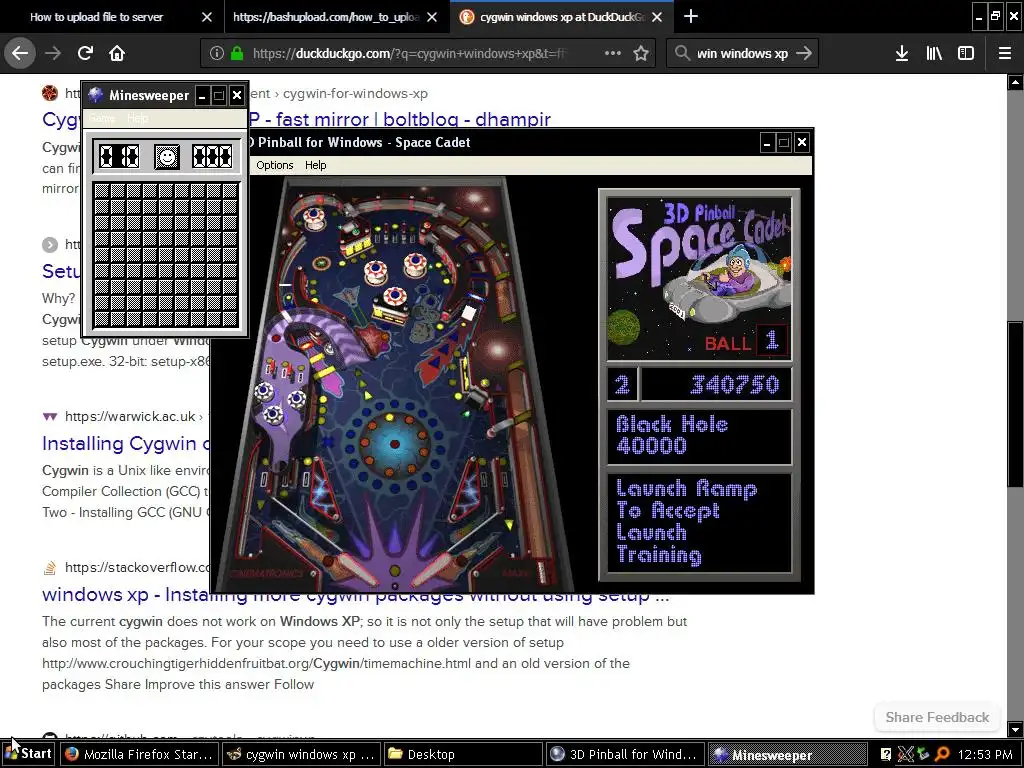Click the stackoverflow.com favicon icon

(50, 568)
